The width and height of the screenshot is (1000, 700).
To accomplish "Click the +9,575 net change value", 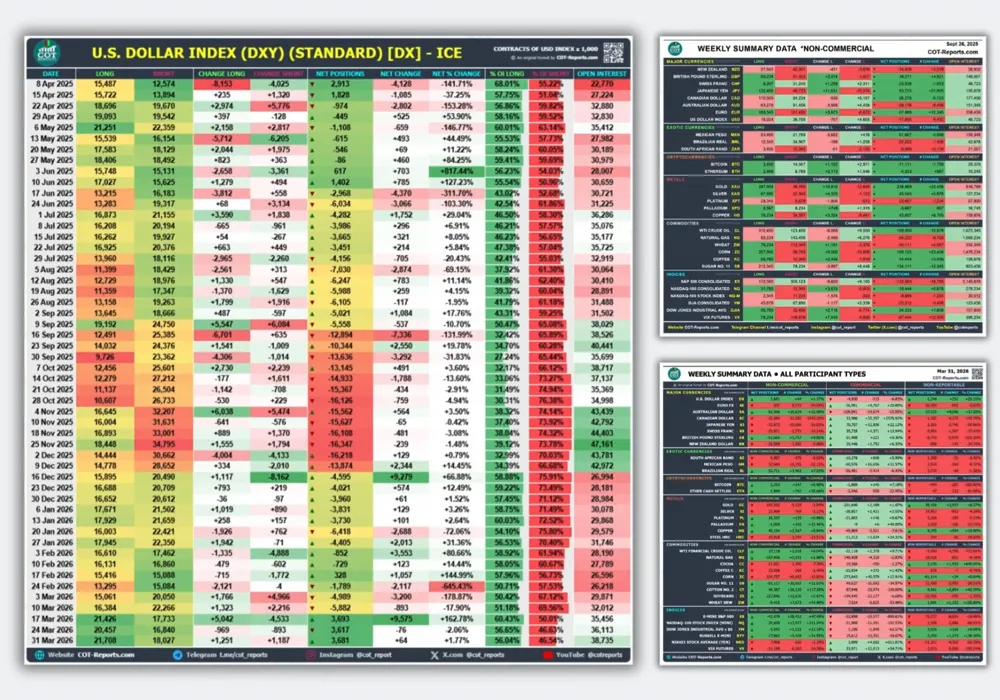I will click(401, 619).
